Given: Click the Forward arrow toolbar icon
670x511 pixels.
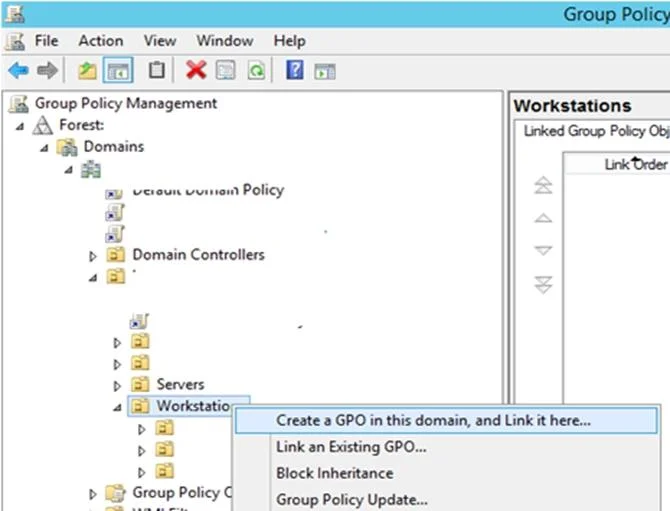Looking at the screenshot, I should click(x=47, y=70).
